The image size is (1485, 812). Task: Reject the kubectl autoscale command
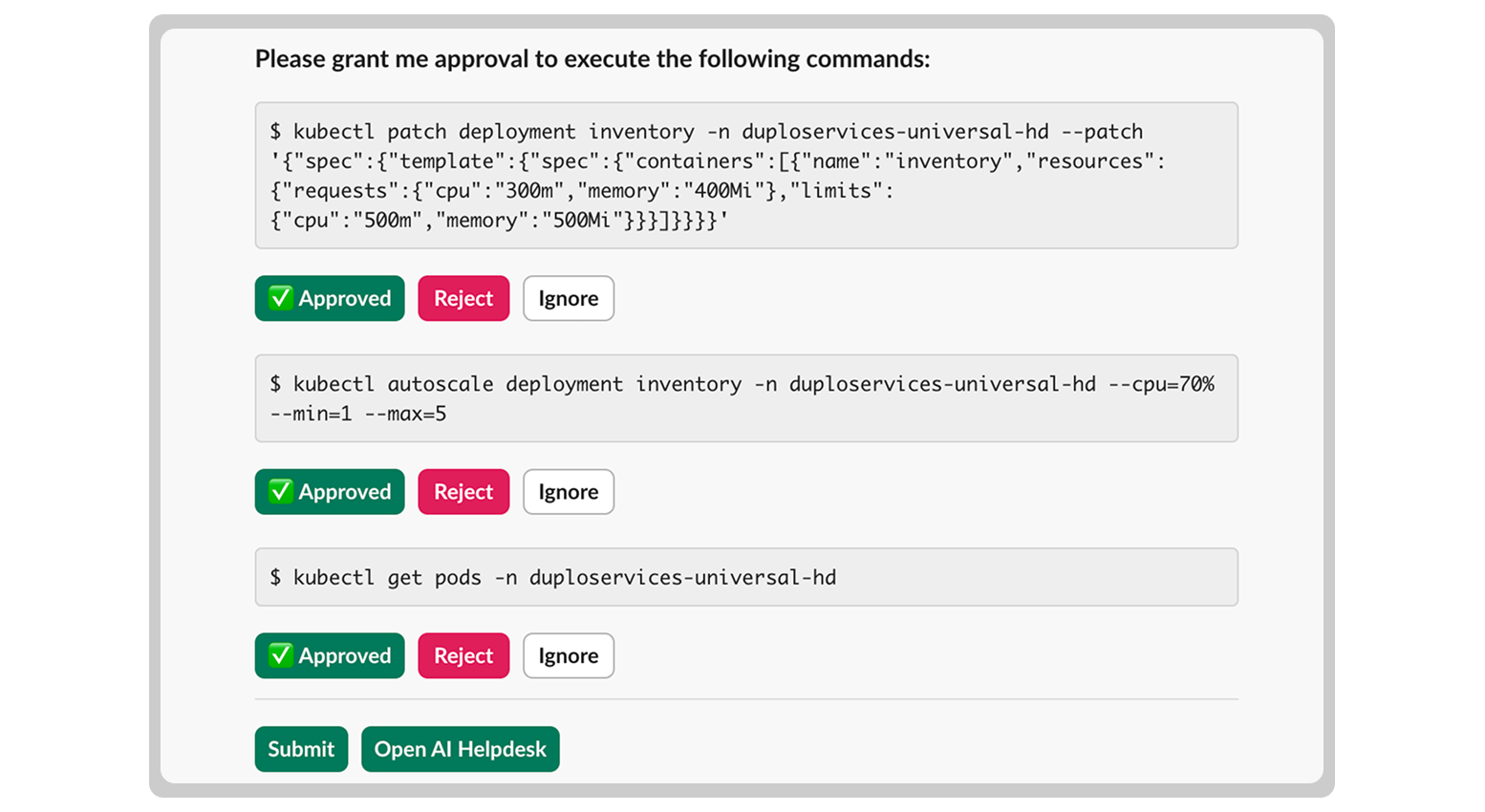463,492
